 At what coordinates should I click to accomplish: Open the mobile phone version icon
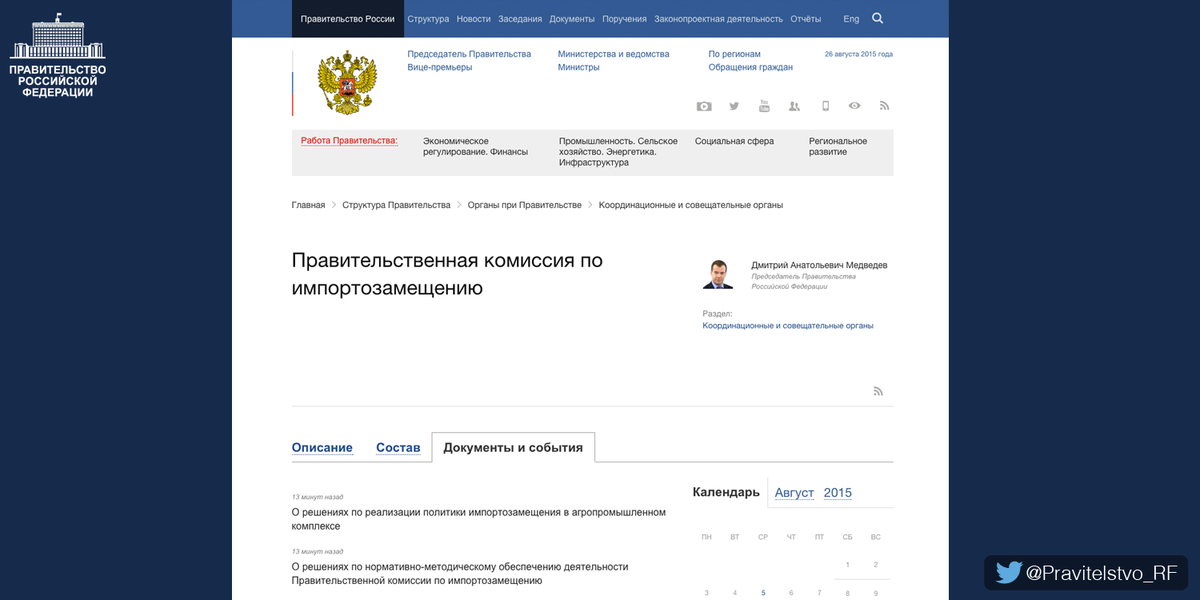point(825,106)
